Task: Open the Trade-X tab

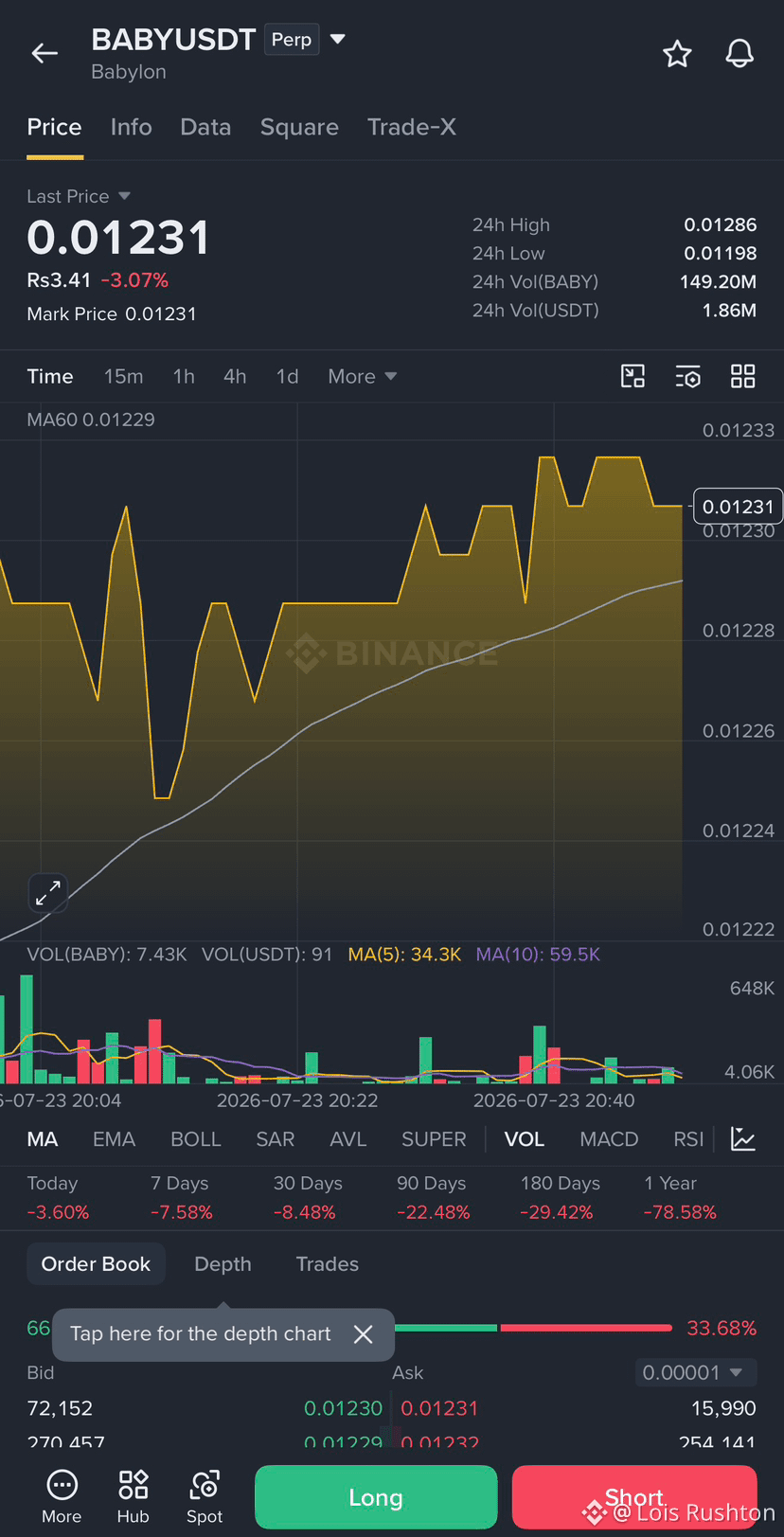Action: [x=412, y=127]
